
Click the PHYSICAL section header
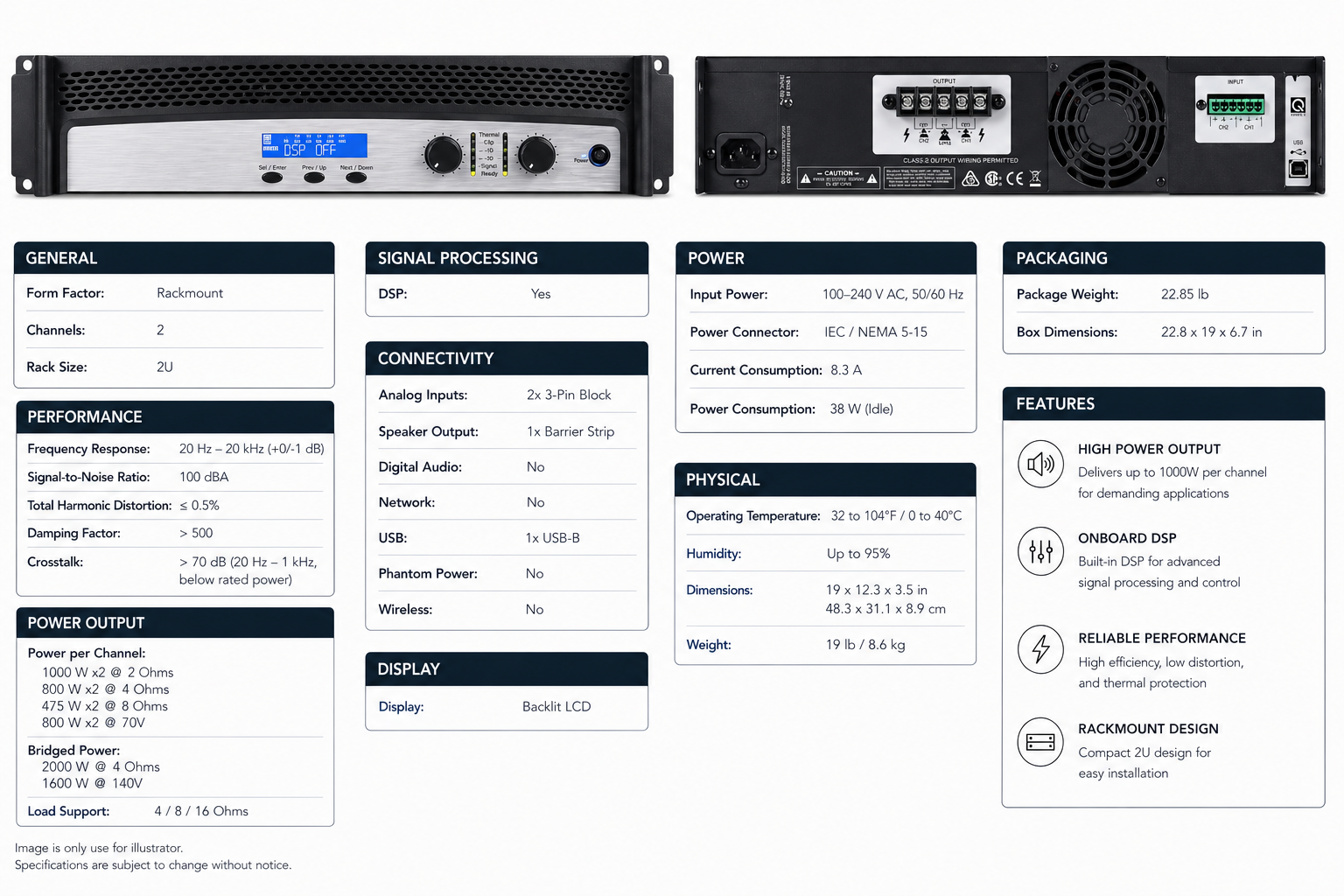tap(825, 479)
